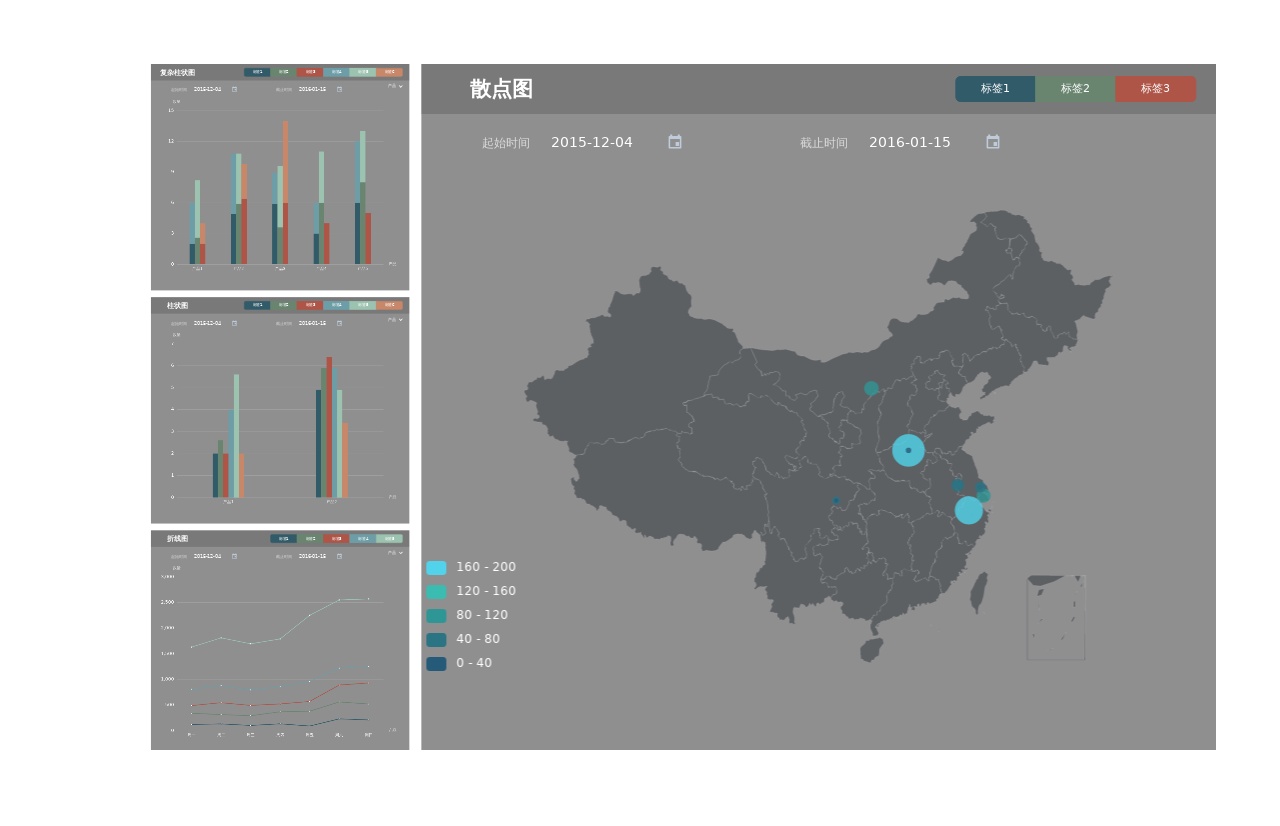
Task: Click start date calendar icon in 复杂柱状图 panel
Action: [x=234, y=89]
